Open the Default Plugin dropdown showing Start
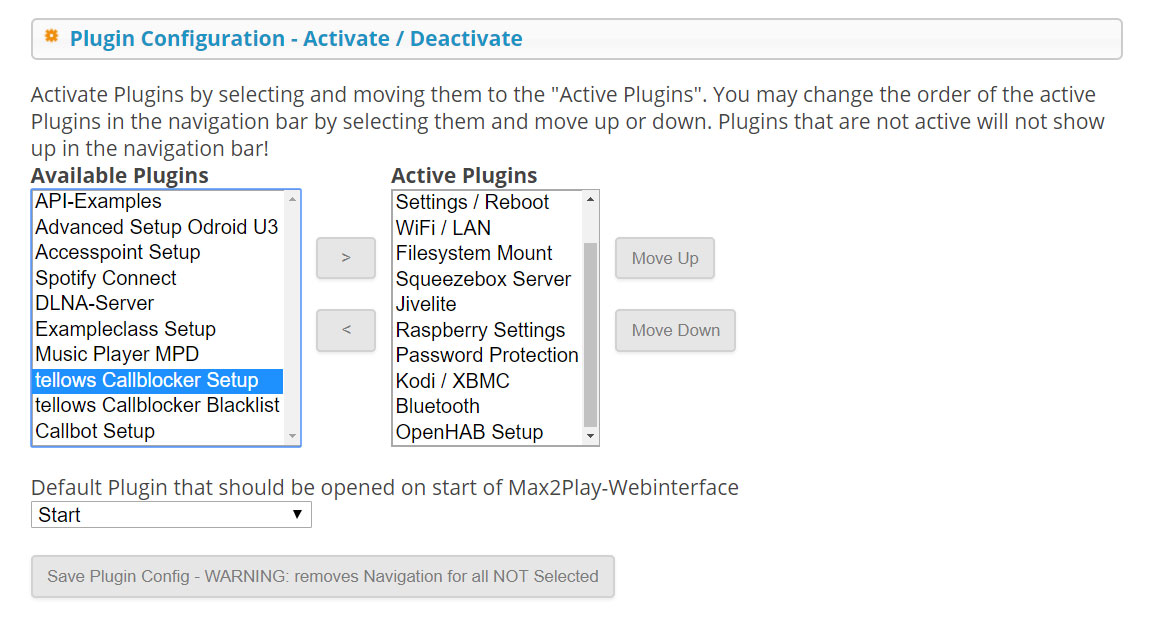Screen dimensions: 1158x618 coord(171,515)
